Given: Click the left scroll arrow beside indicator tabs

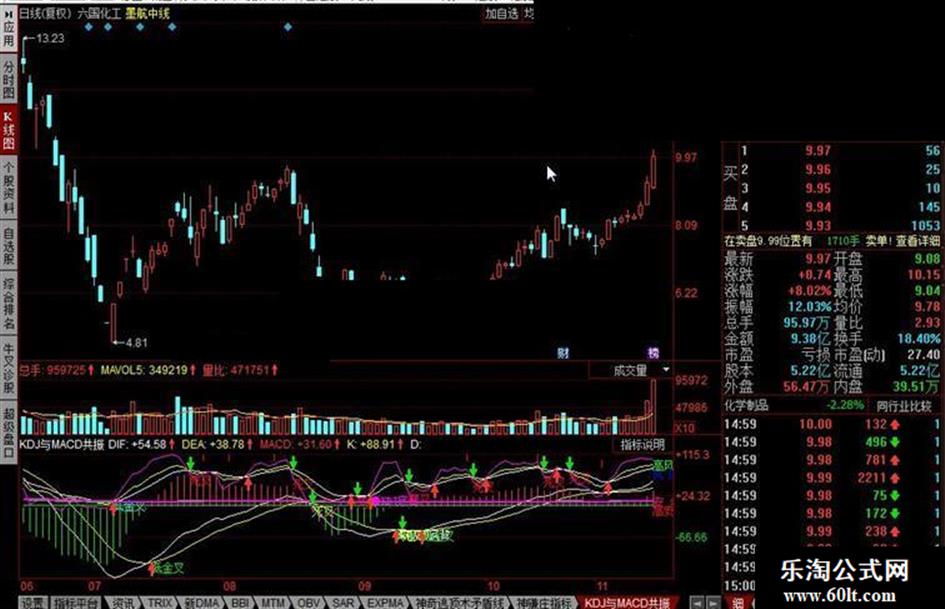Looking at the screenshot, I should 696,602.
